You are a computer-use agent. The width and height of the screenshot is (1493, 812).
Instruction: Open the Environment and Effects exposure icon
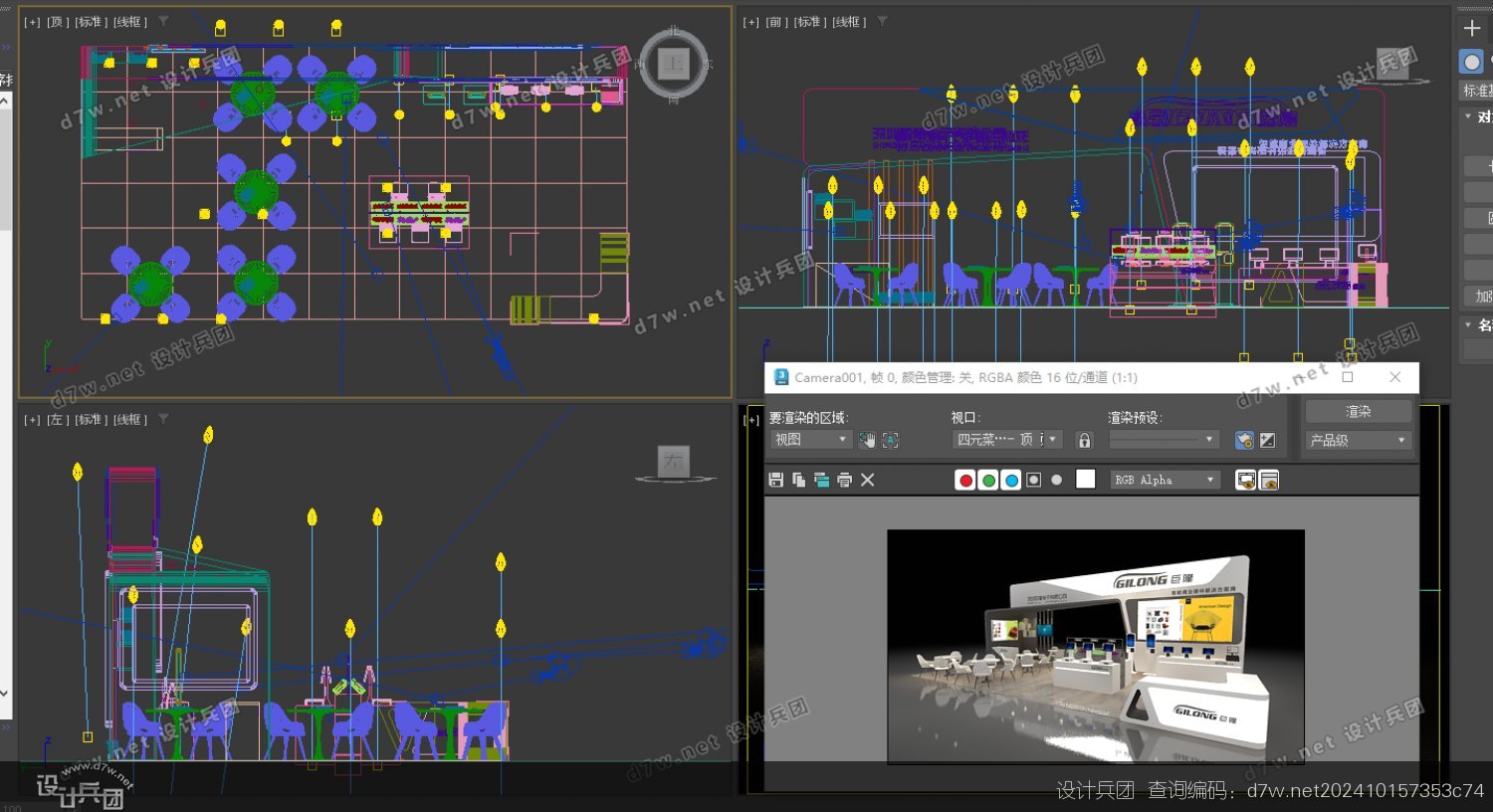point(1267,440)
